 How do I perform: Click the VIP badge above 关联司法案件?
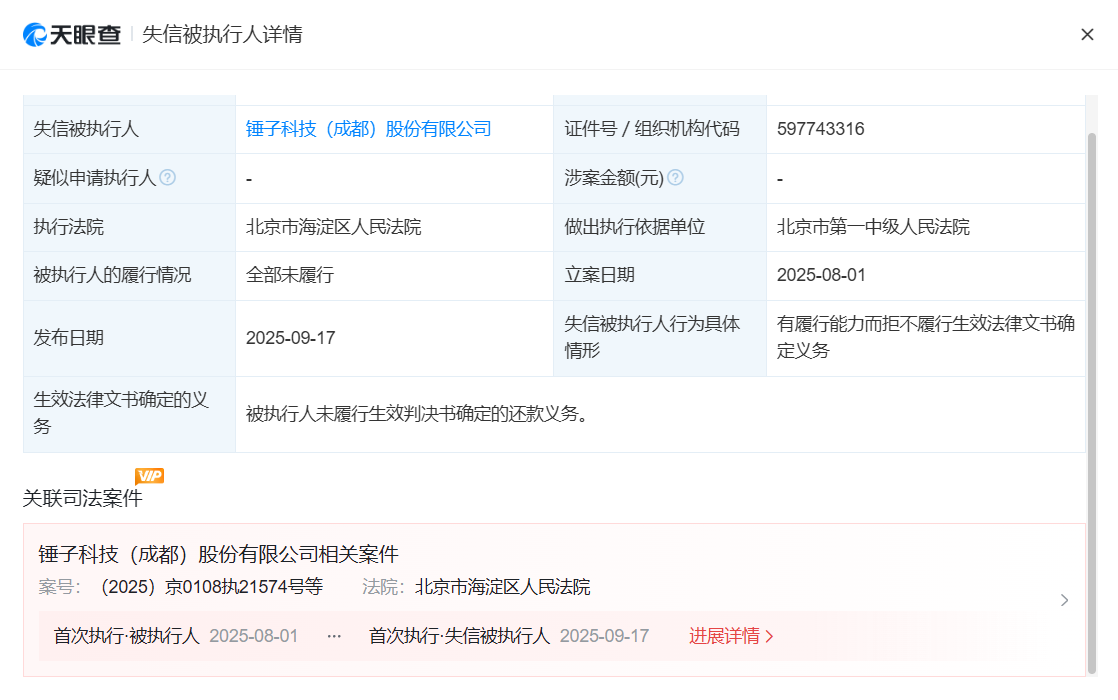click(x=149, y=476)
